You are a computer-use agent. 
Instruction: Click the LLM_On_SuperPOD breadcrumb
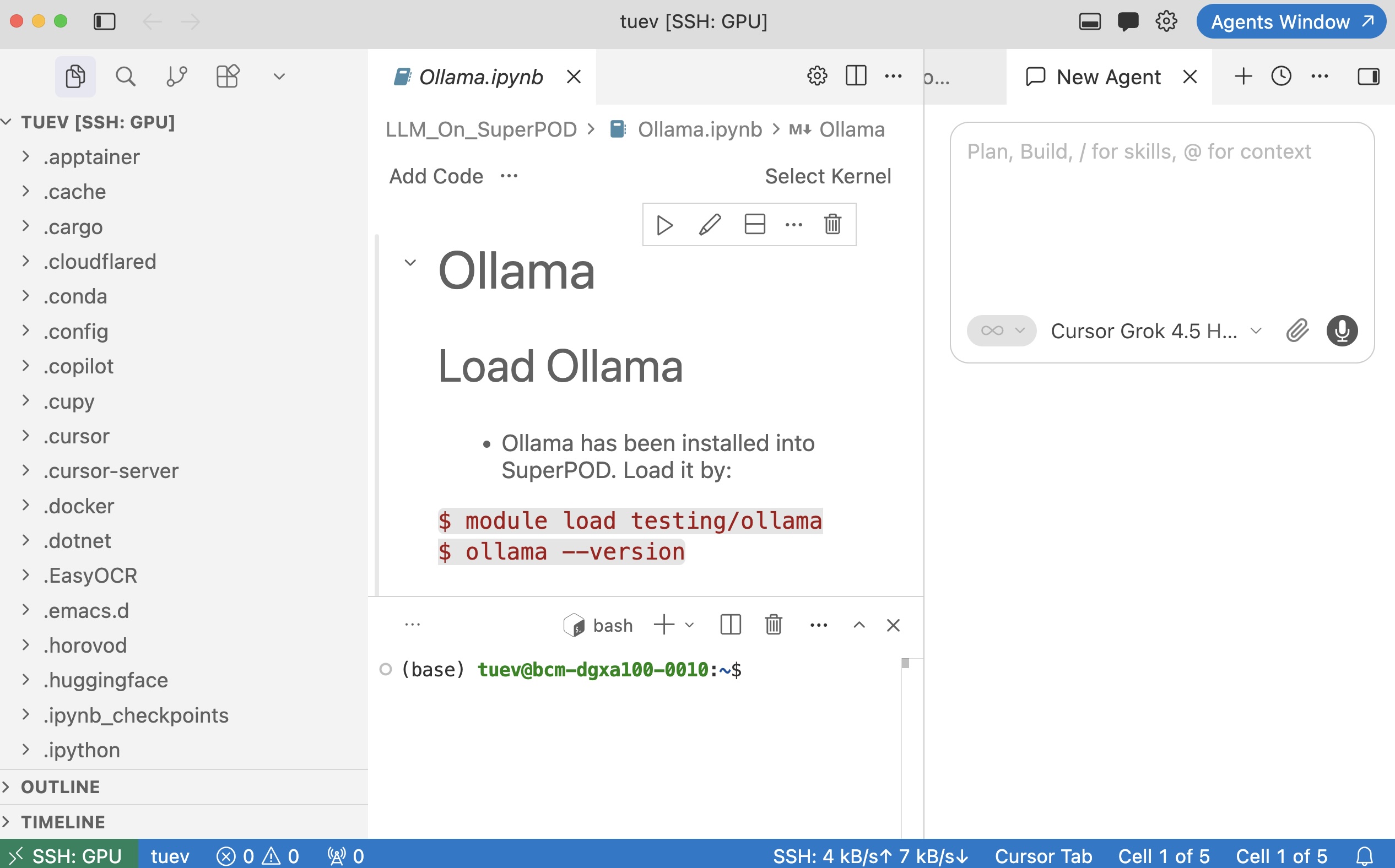482,130
